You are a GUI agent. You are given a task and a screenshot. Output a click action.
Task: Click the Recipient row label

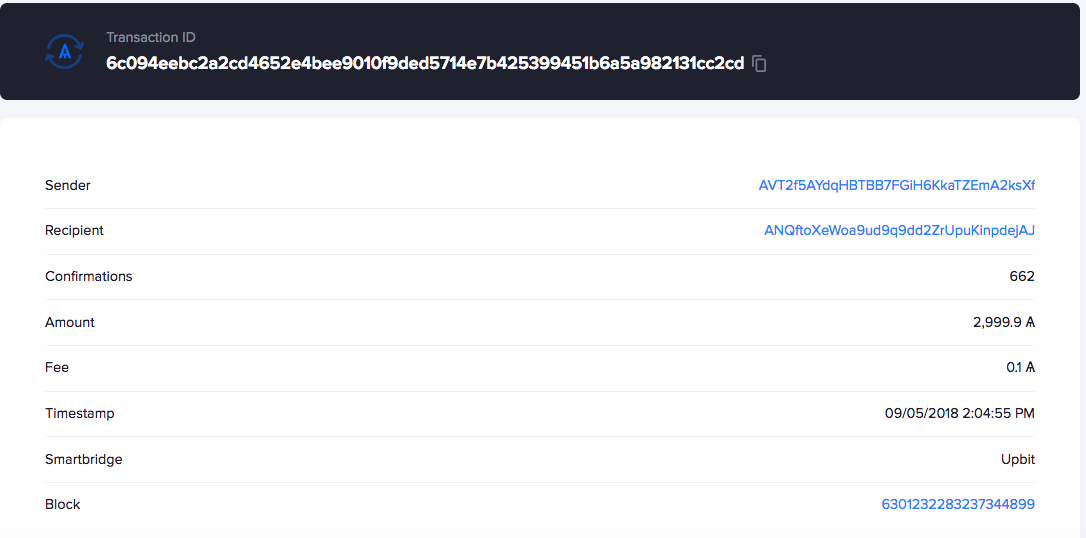pos(74,231)
